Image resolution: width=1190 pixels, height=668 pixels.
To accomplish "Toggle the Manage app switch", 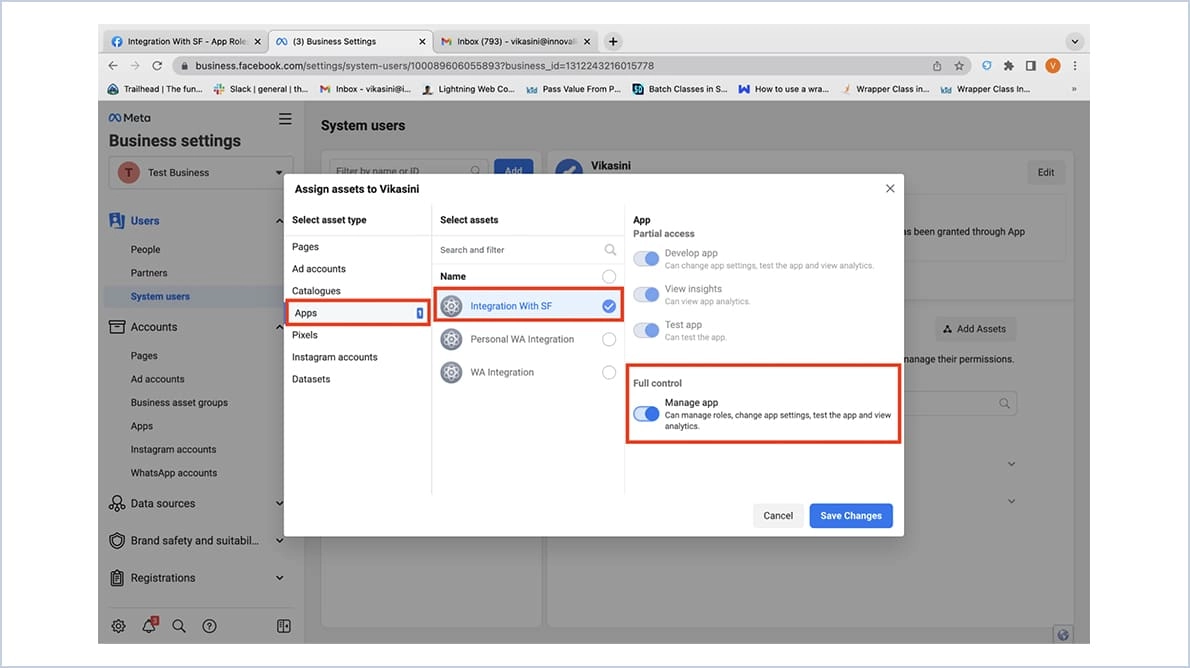I will pyautogui.click(x=647, y=414).
